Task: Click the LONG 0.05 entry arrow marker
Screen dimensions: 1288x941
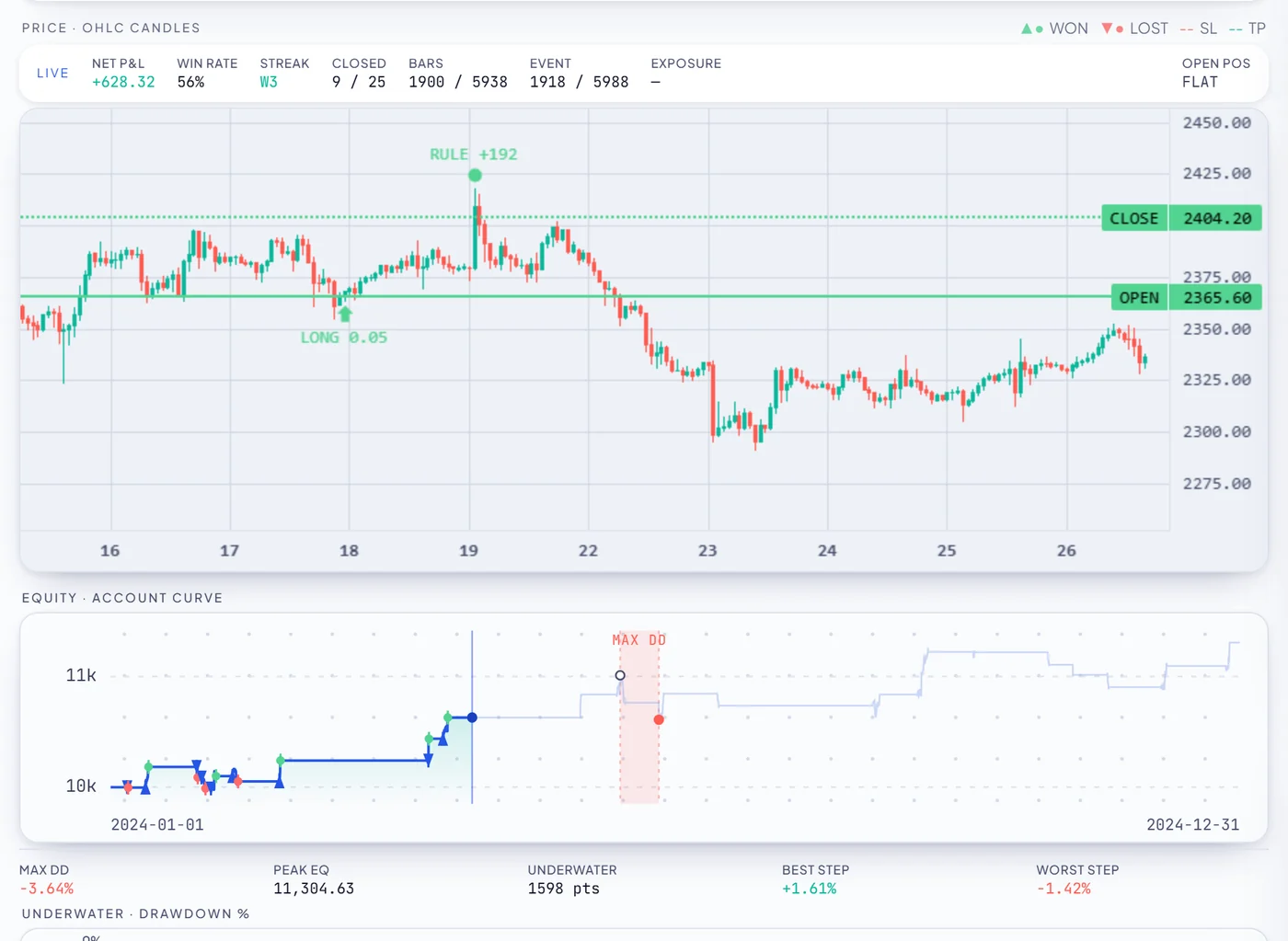Action: (x=345, y=314)
